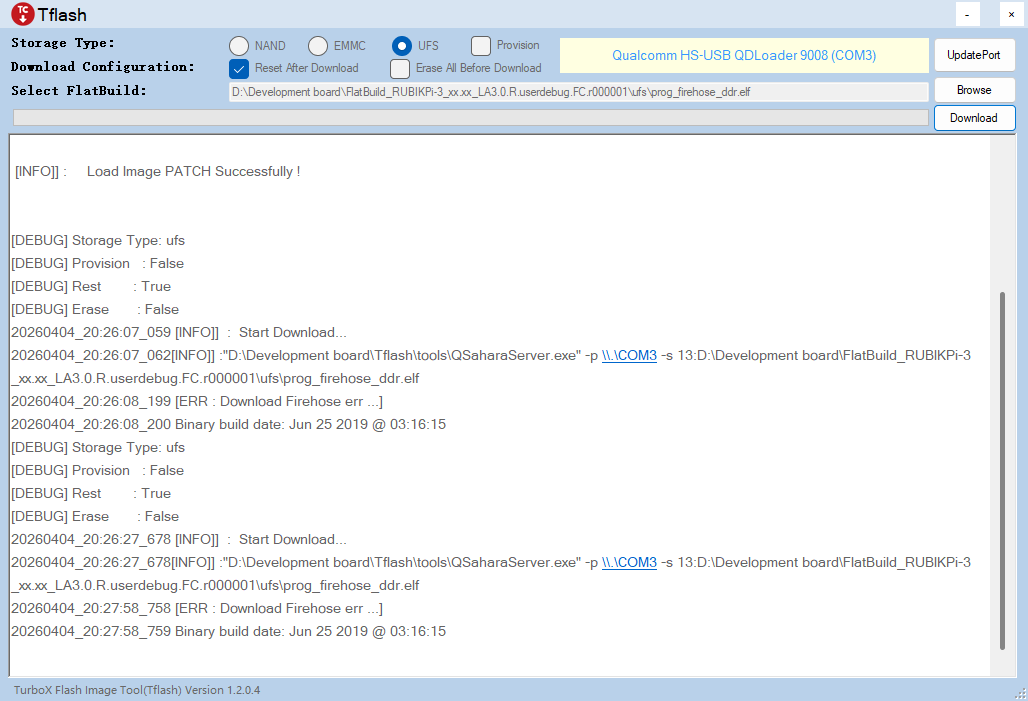Image resolution: width=1028 pixels, height=701 pixels.
Task: Click the 20:27:58_758 Download Firehose err line
Action: tap(197, 609)
